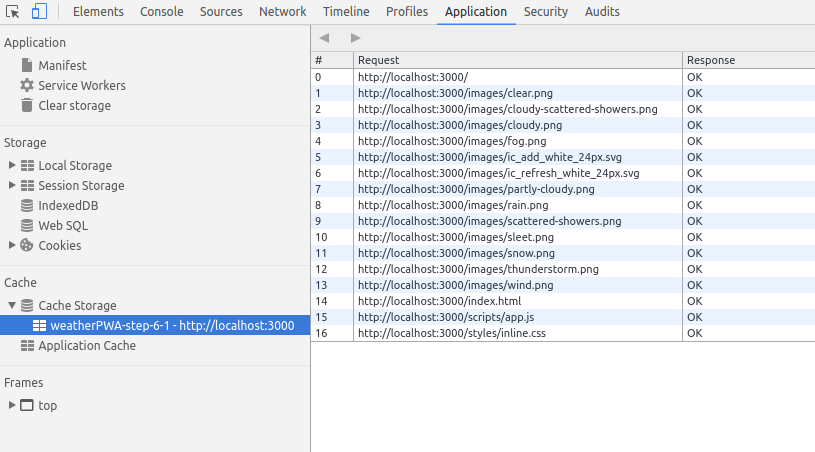
Task: Select the Service Workers gear icon
Action: coord(27,85)
